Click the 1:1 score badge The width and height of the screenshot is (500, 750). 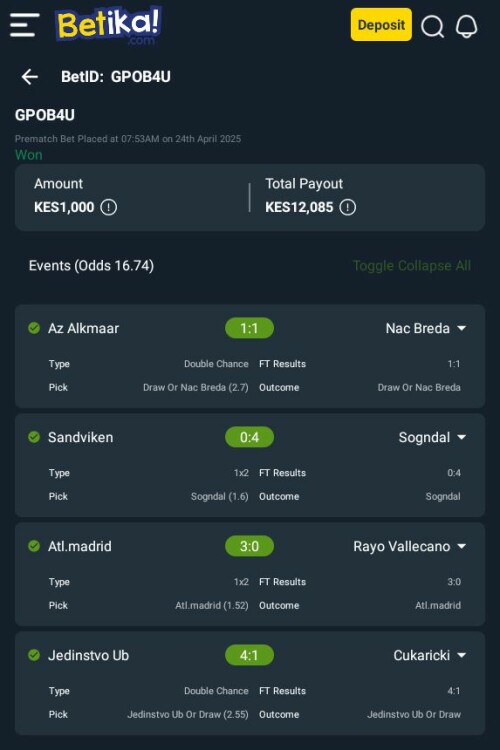[x=249, y=328]
